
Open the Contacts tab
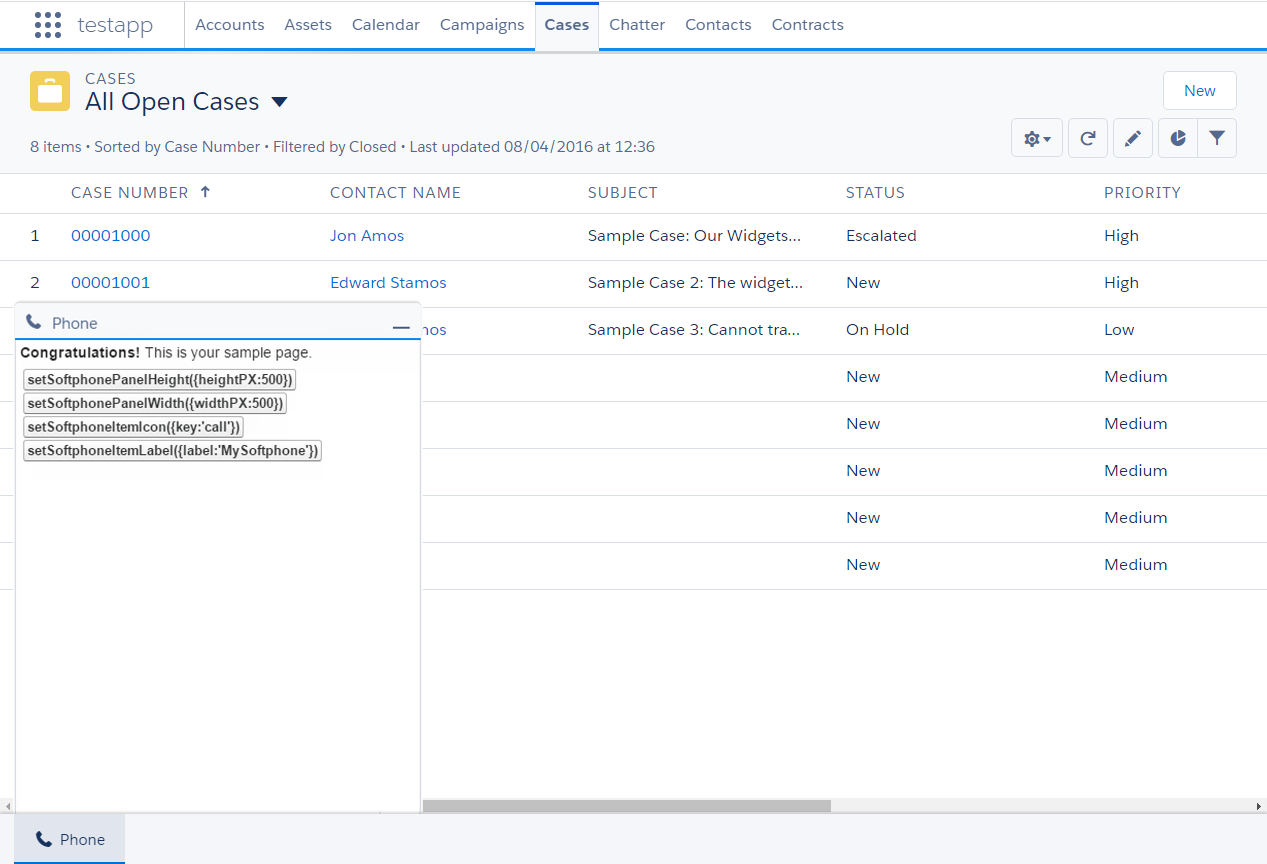point(718,24)
